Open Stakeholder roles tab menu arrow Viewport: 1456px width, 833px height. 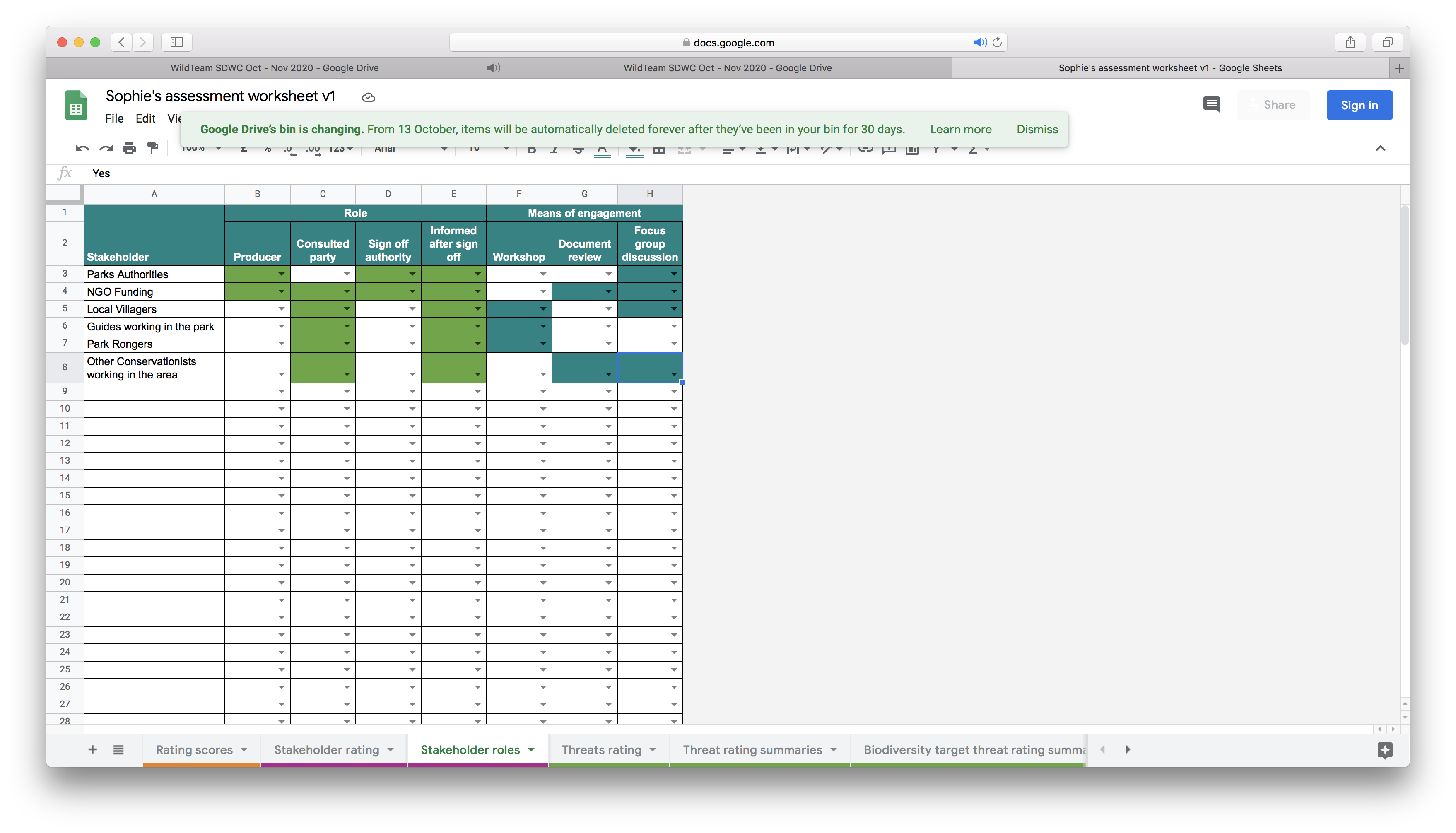(531, 749)
